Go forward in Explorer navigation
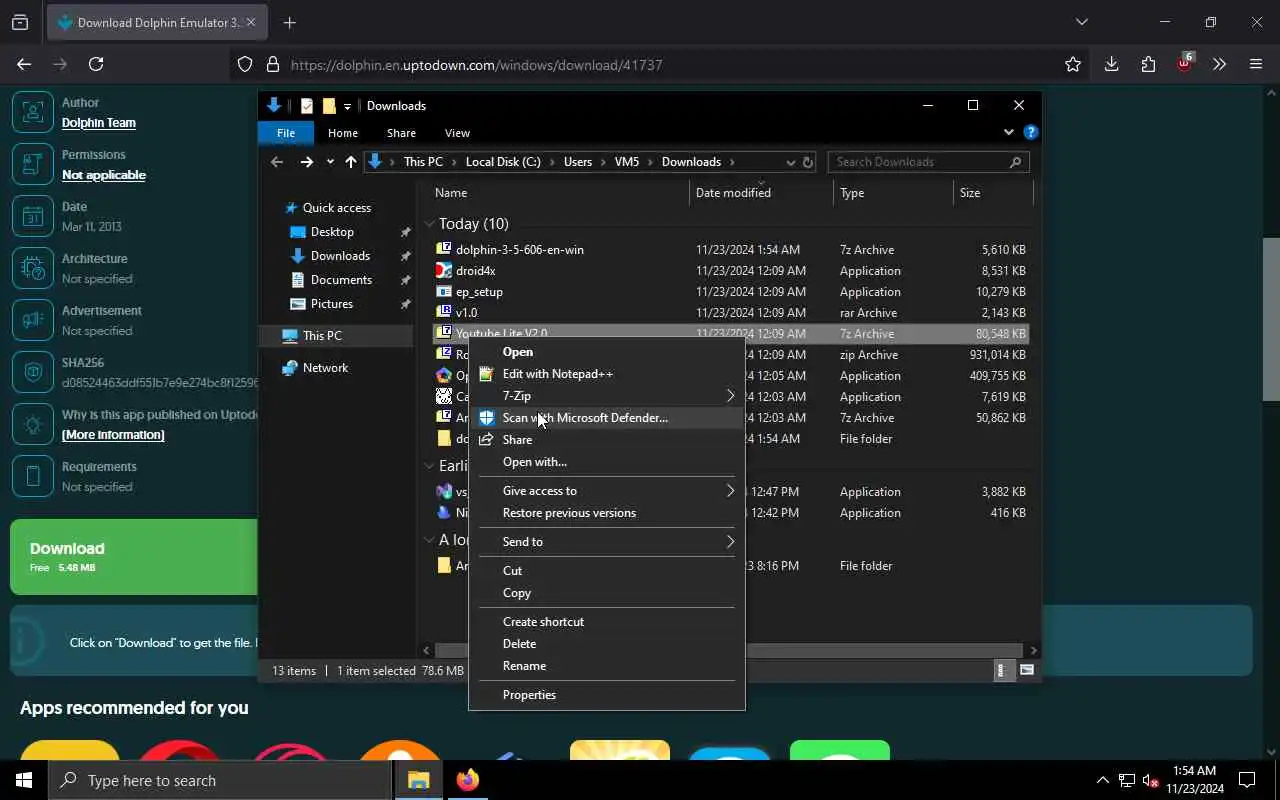This screenshot has height=800, width=1280. click(x=307, y=162)
